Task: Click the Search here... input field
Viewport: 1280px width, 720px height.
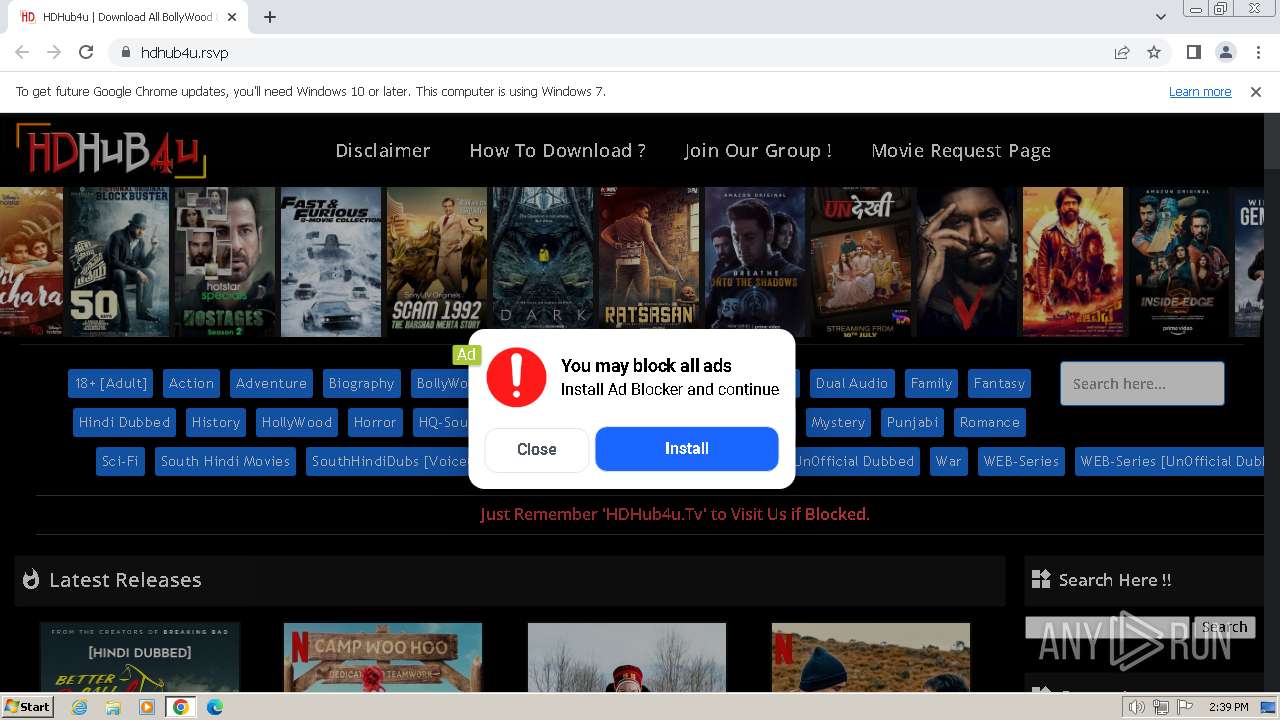Action: [x=1142, y=383]
